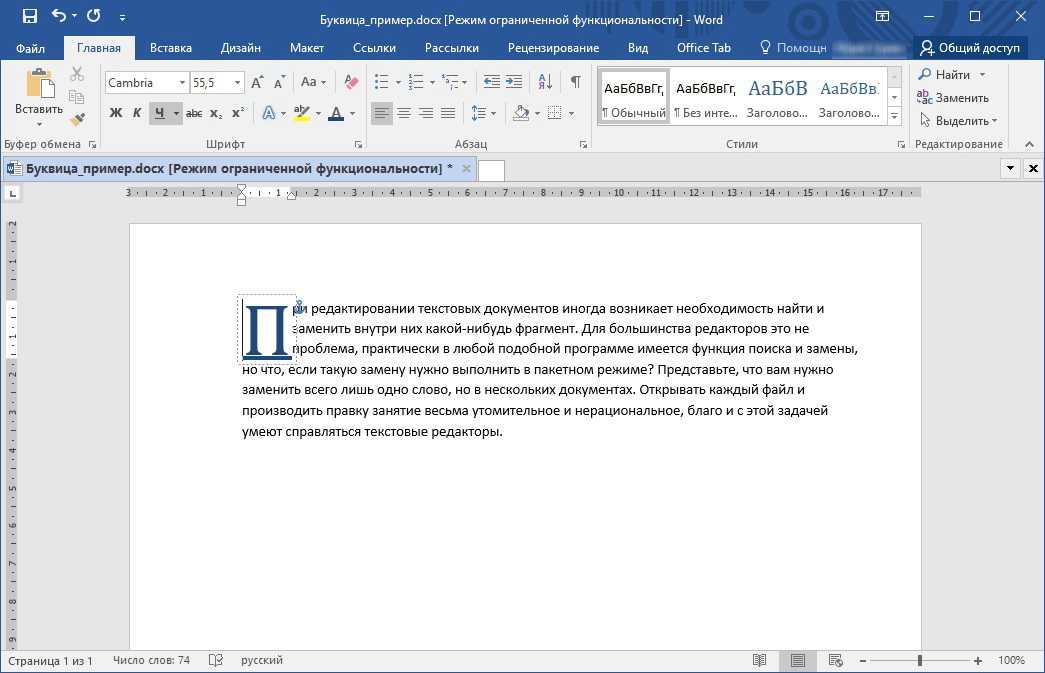This screenshot has height=673, width=1045.
Task: Switch to Web Layout view
Action: point(836,660)
